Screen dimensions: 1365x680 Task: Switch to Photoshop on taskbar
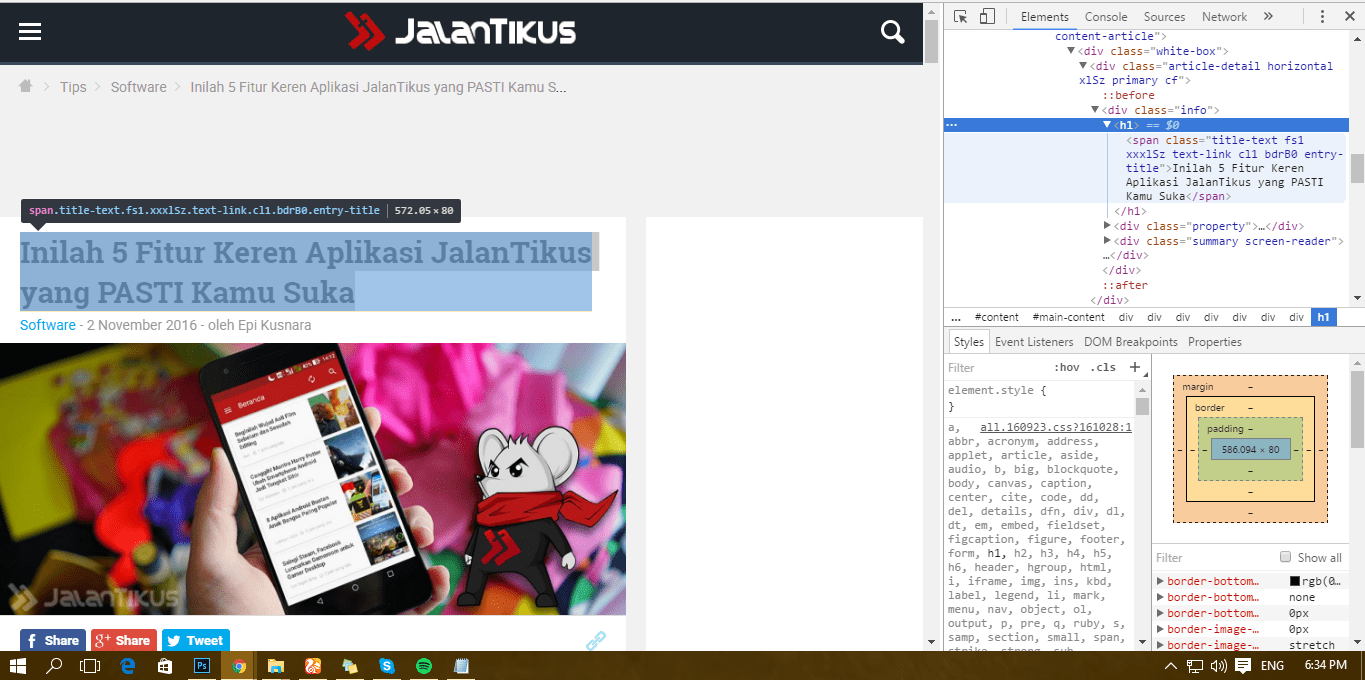click(x=201, y=665)
